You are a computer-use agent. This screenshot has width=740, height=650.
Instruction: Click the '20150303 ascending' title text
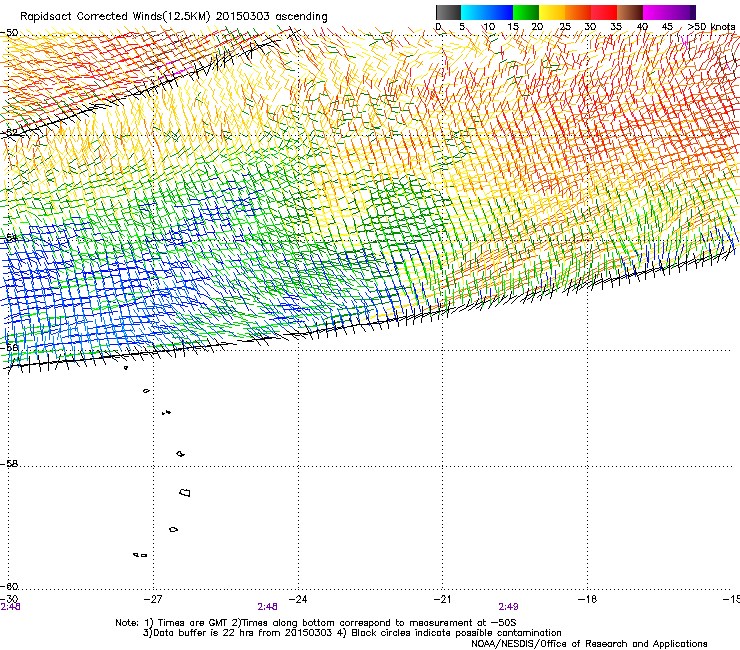[271, 17]
